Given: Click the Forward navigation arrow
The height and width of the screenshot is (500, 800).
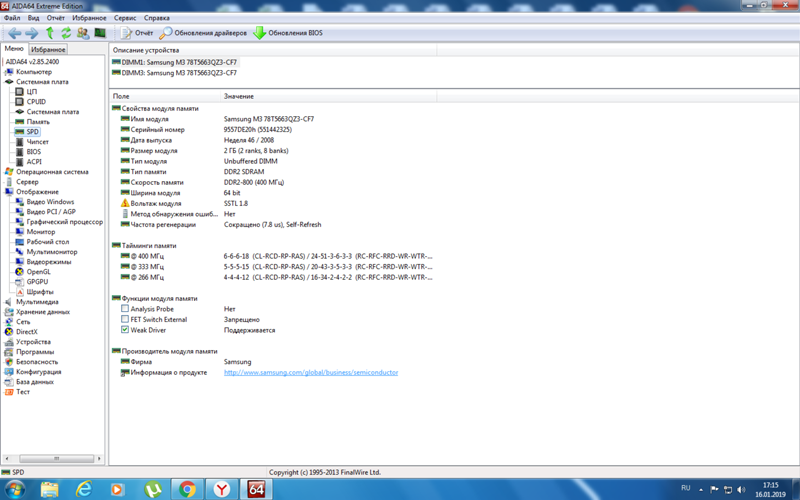Looking at the screenshot, I should [32, 33].
